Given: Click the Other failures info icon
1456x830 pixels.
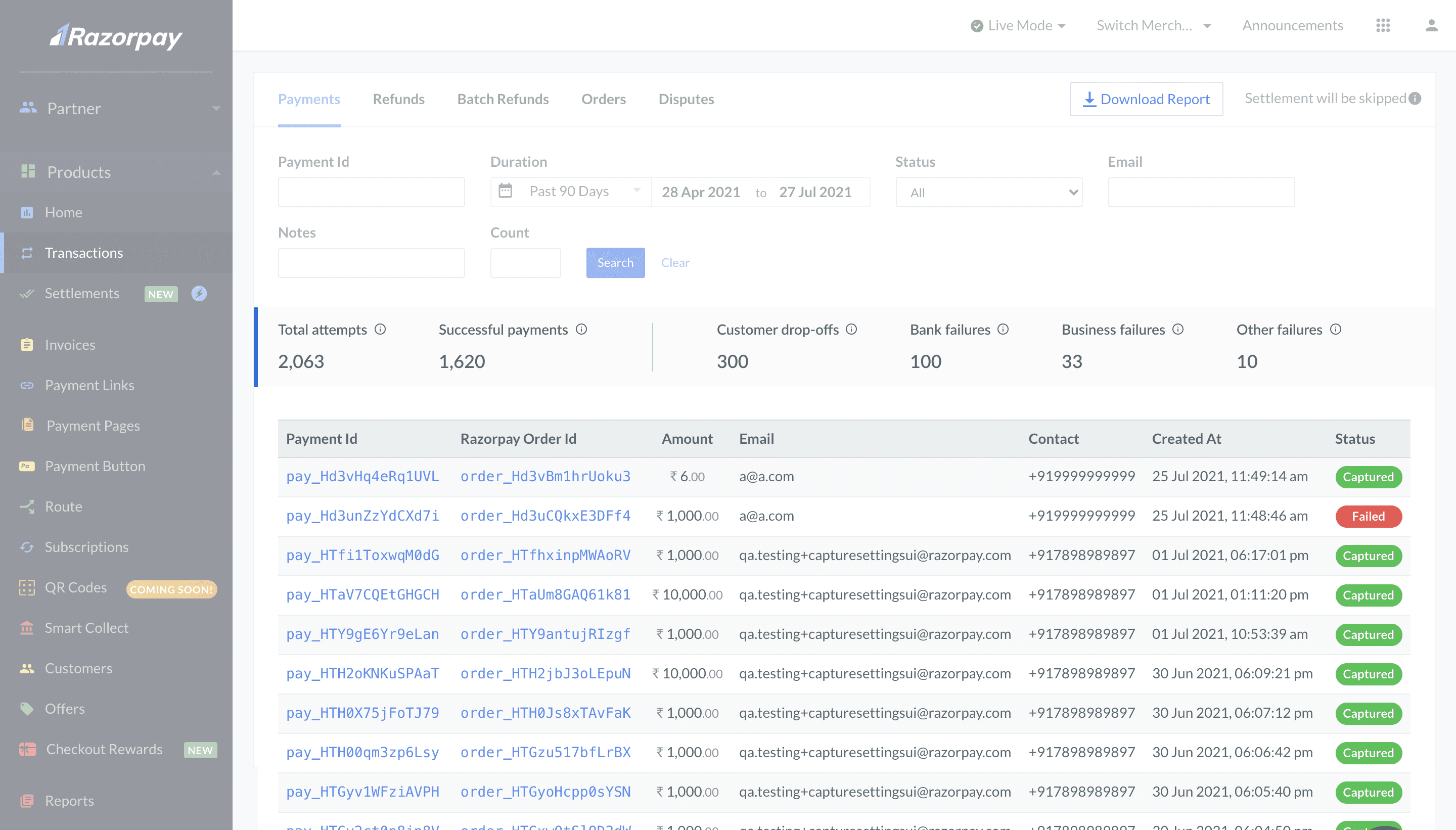Looking at the screenshot, I should (x=1336, y=330).
